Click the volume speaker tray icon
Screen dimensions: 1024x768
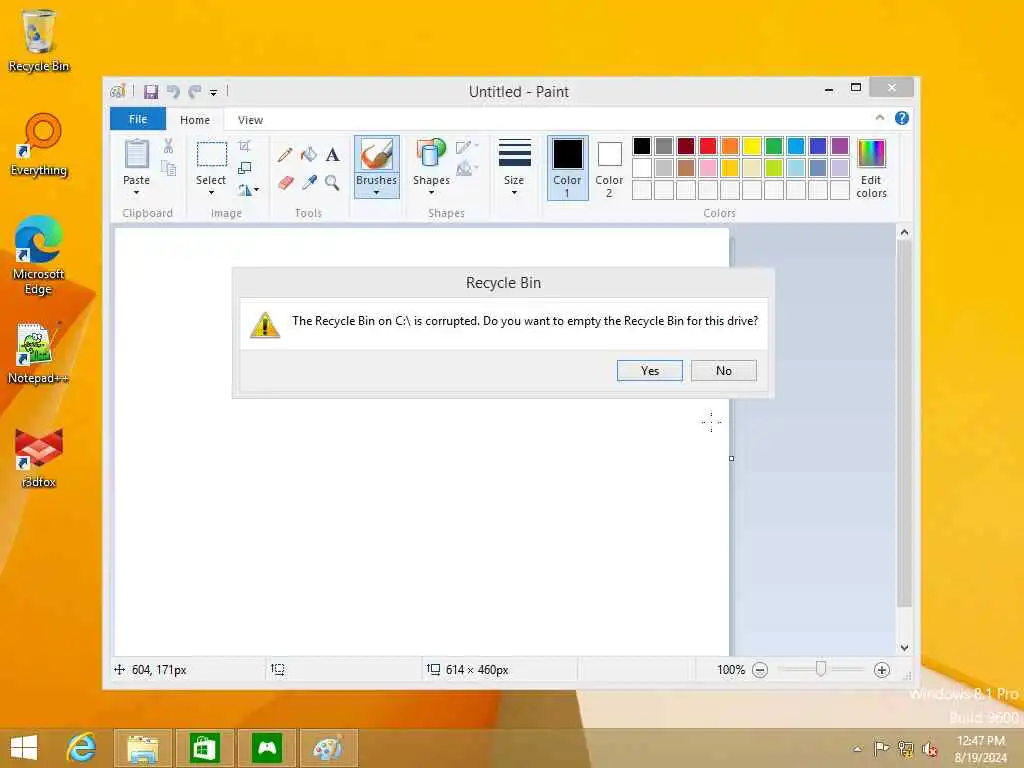coord(929,749)
